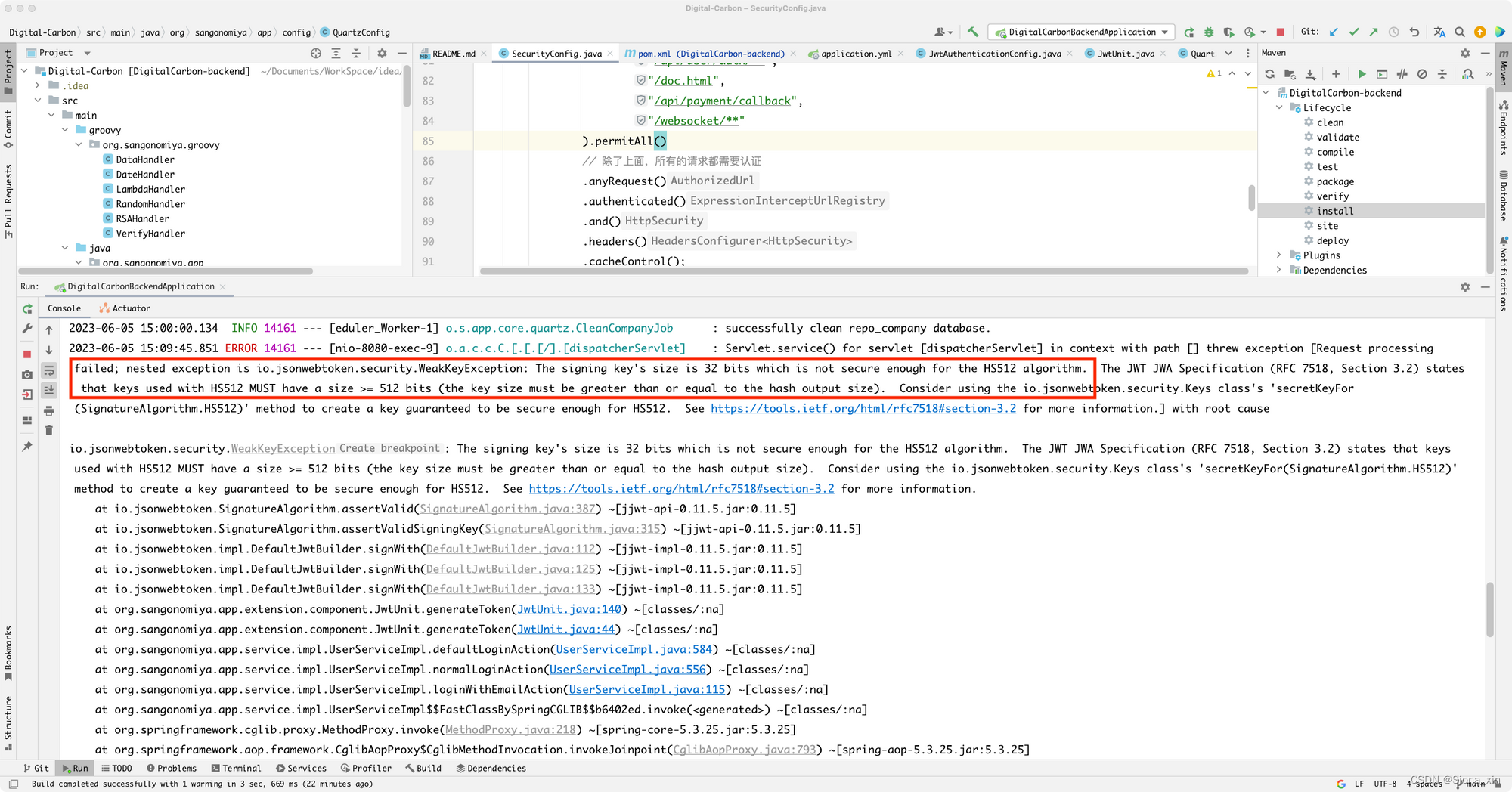Reload all Maven projects with refresh icon
Image resolution: width=1512 pixels, height=792 pixels.
click(x=1270, y=74)
